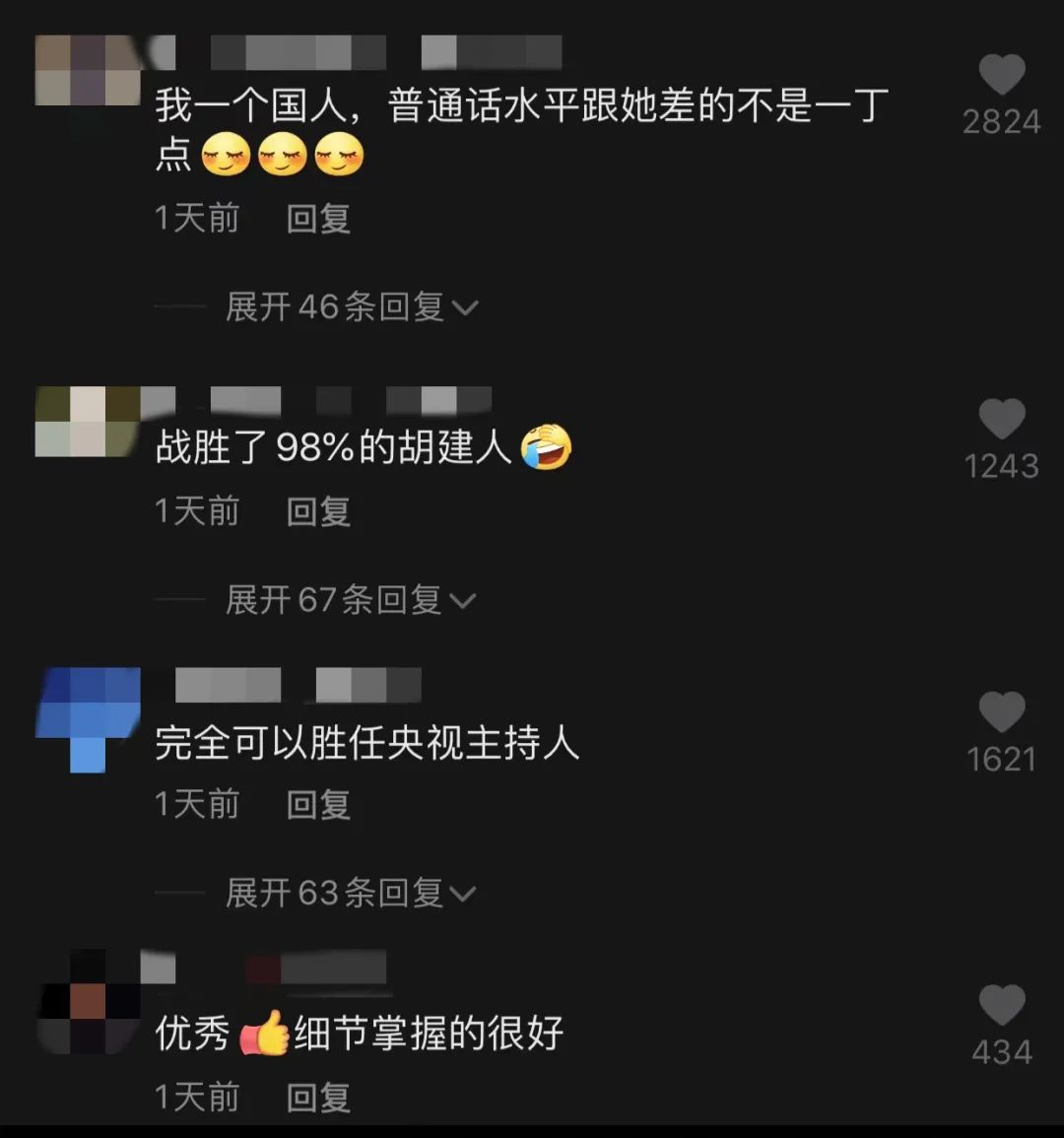Like the comment with 2824 likes
This screenshot has width=1064, height=1138.
[x=1002, y=74]
